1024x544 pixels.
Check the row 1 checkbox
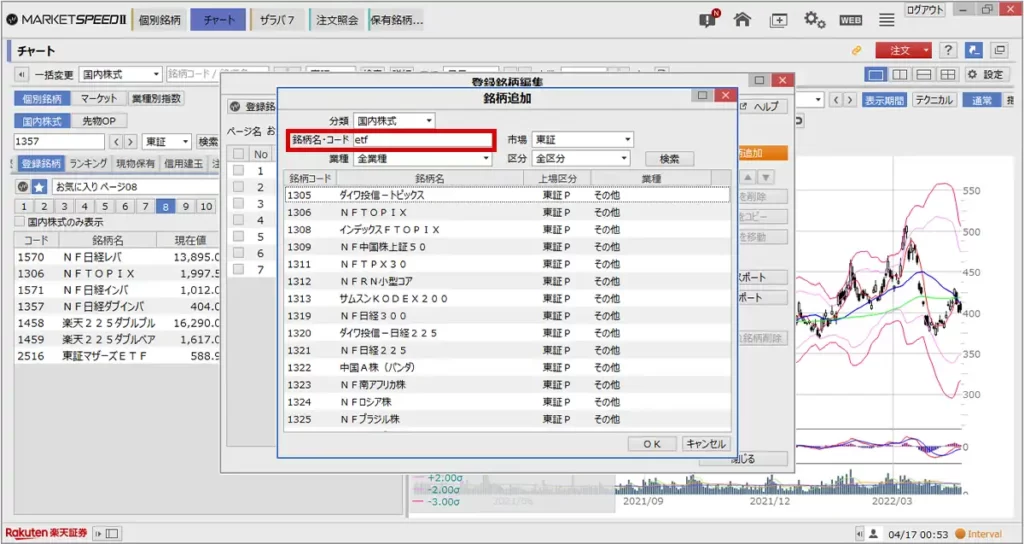click(x=238, y=170)
